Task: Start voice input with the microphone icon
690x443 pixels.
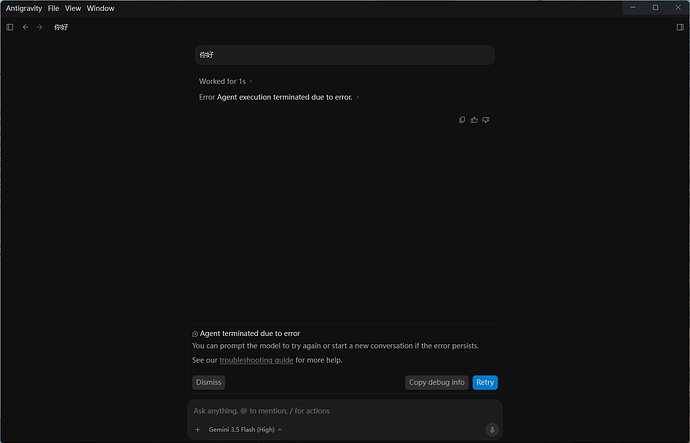Action: [492, 430]
